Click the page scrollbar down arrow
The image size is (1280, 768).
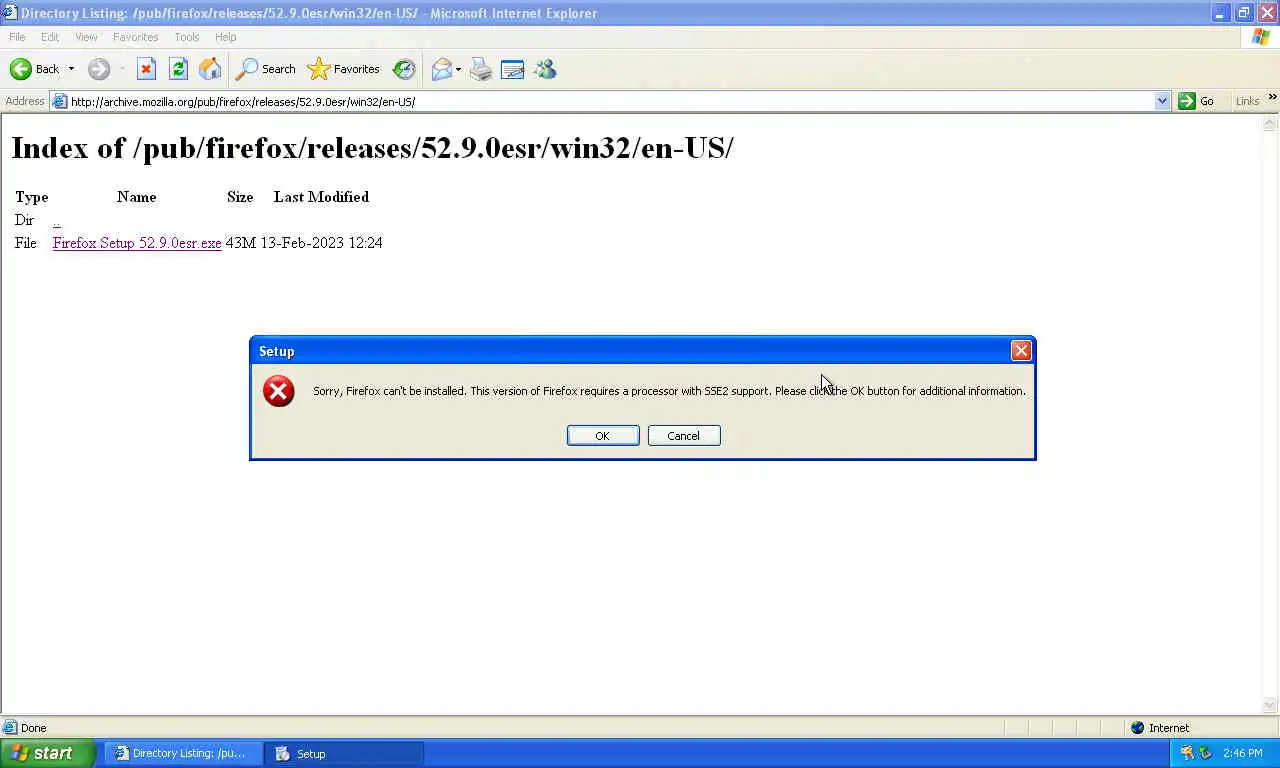tap(1270, 705)
